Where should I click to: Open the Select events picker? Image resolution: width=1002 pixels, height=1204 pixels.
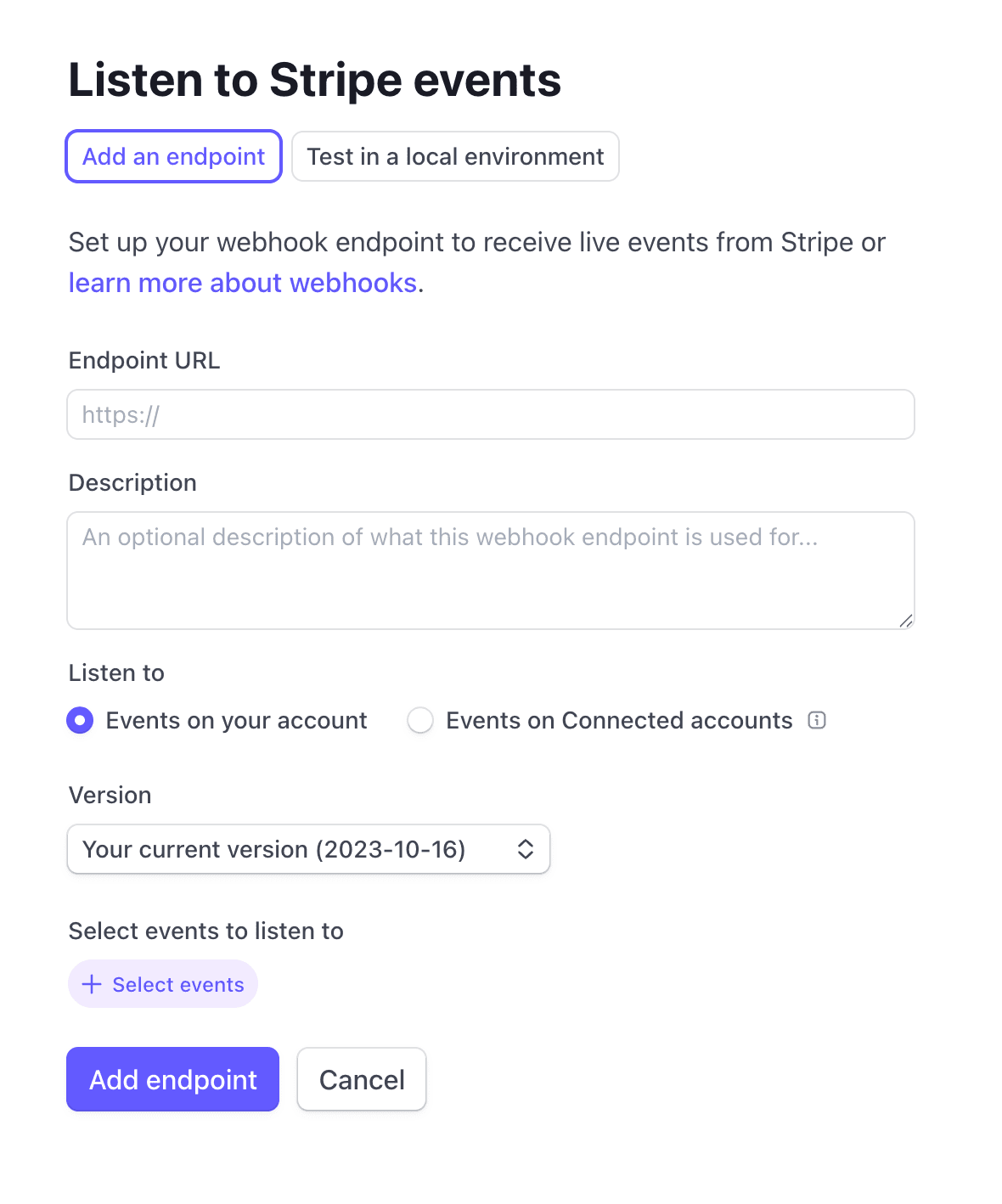coord(163,984)
